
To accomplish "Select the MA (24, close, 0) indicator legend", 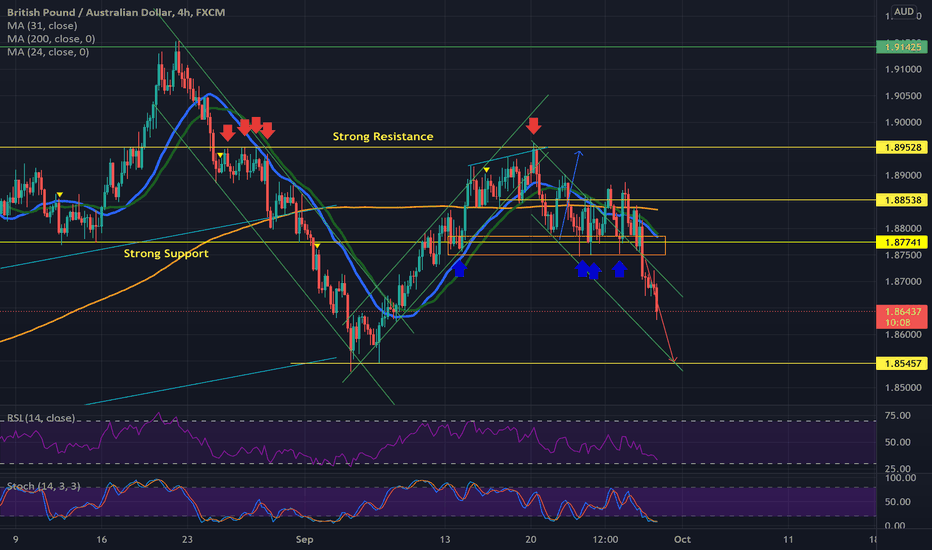I will point(48,52).
